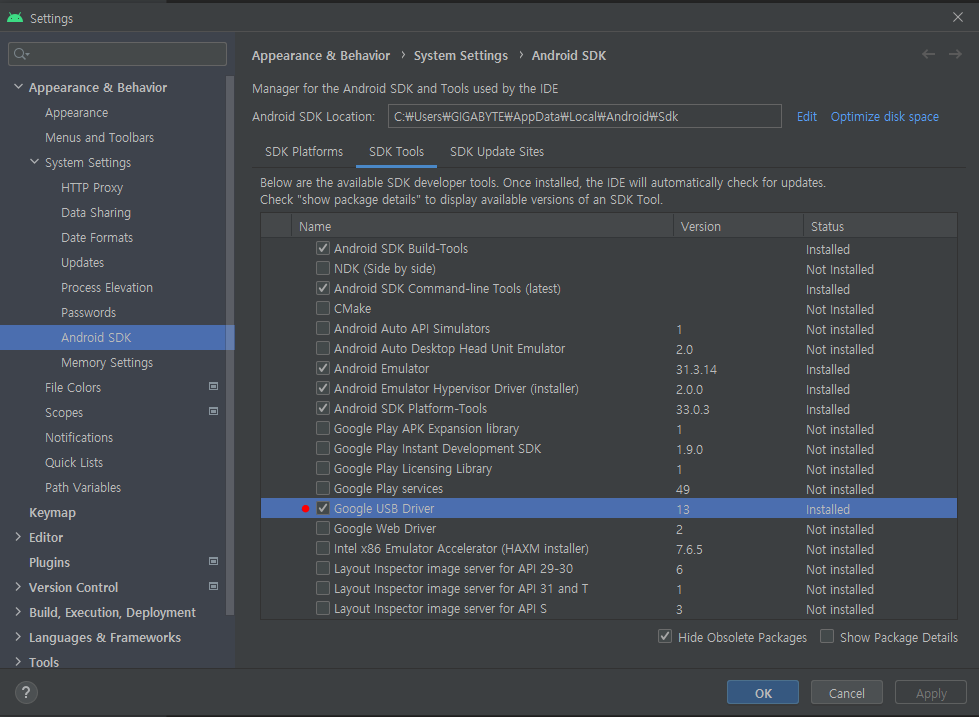Click version 33.0.3 of Platform-Tools

click(x=692, y=409)
